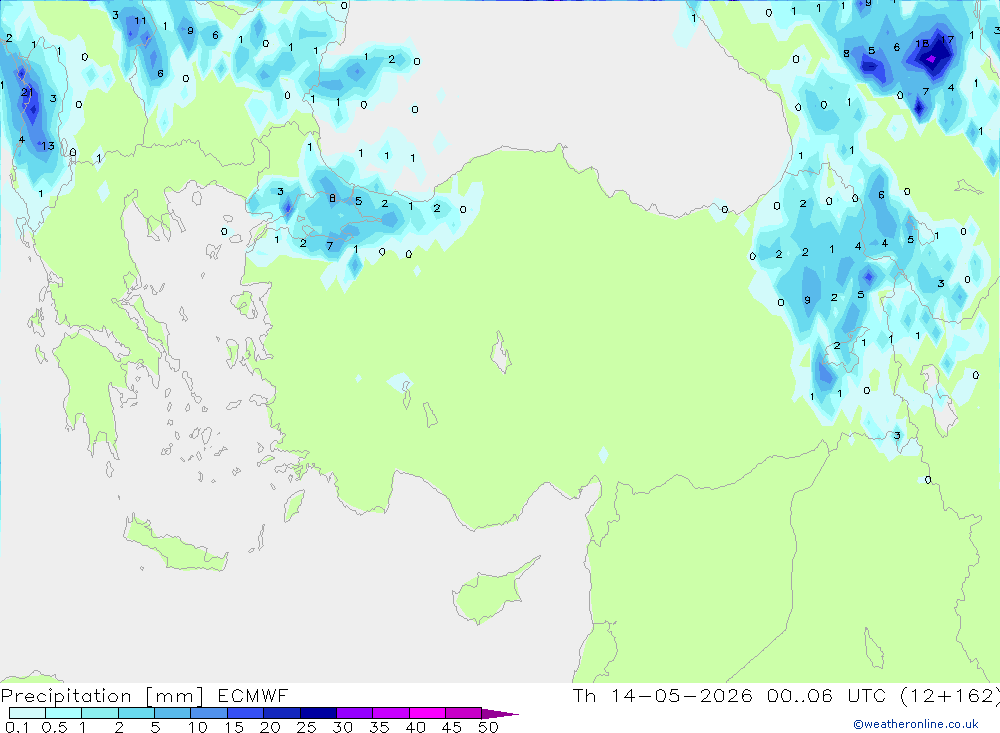The width and height of the screenshot is (1000, 733).
Task: Click the "(12+162)" forecast offset text
Action: [x=950, y=696]
